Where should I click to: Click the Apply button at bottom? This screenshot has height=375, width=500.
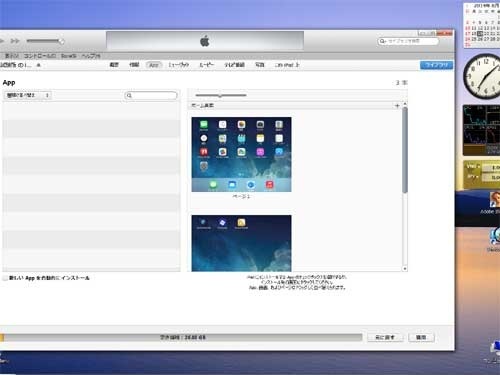tap(421, 337)
